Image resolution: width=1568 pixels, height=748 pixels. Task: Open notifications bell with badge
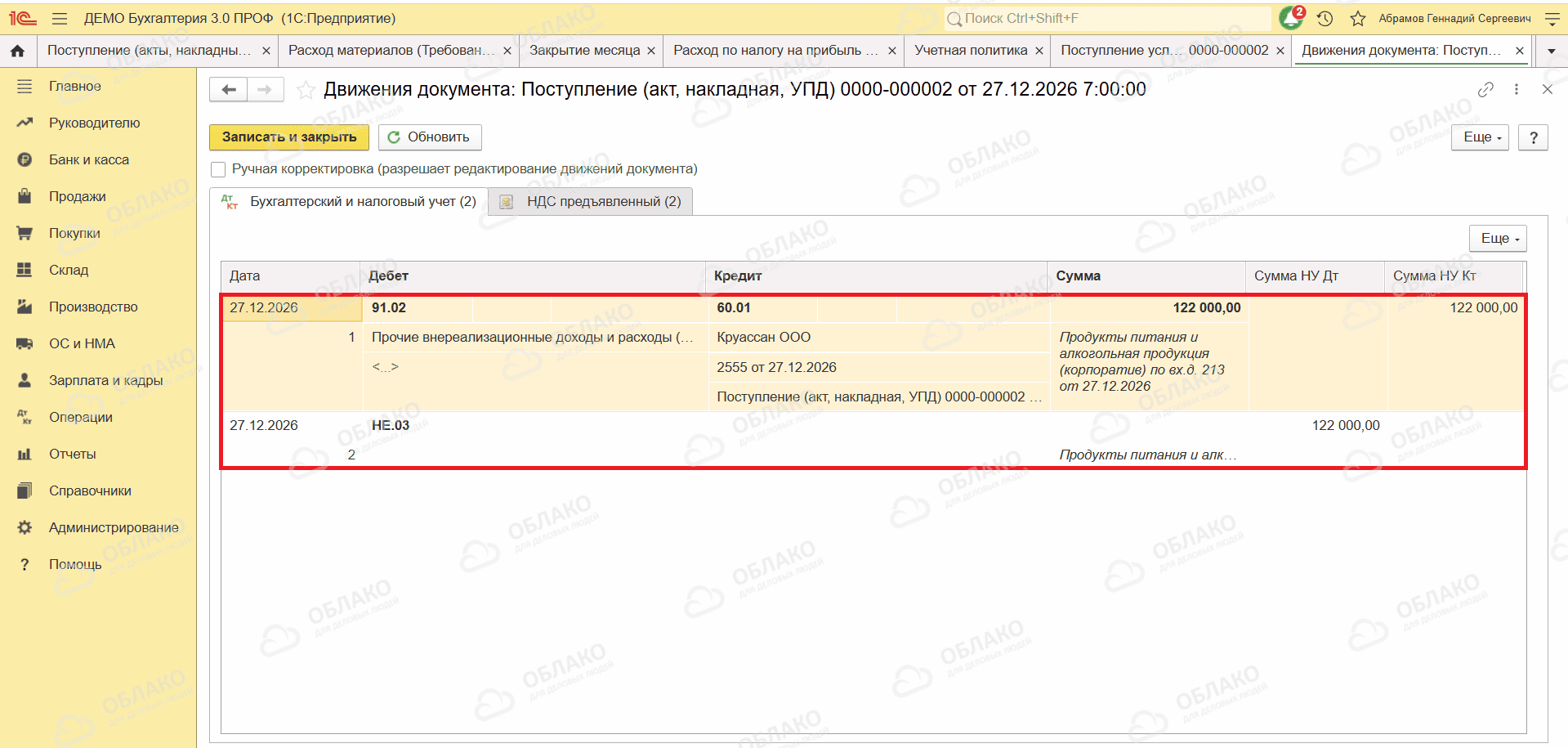click(x=1292, y=17)
